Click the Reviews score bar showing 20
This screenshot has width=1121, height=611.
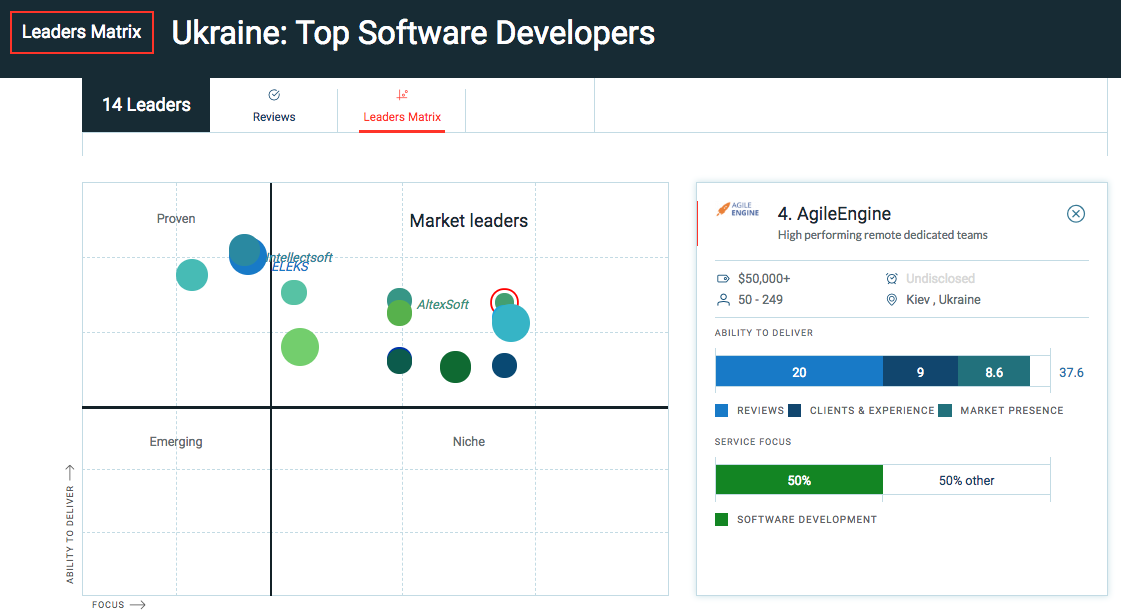[799, 372]
